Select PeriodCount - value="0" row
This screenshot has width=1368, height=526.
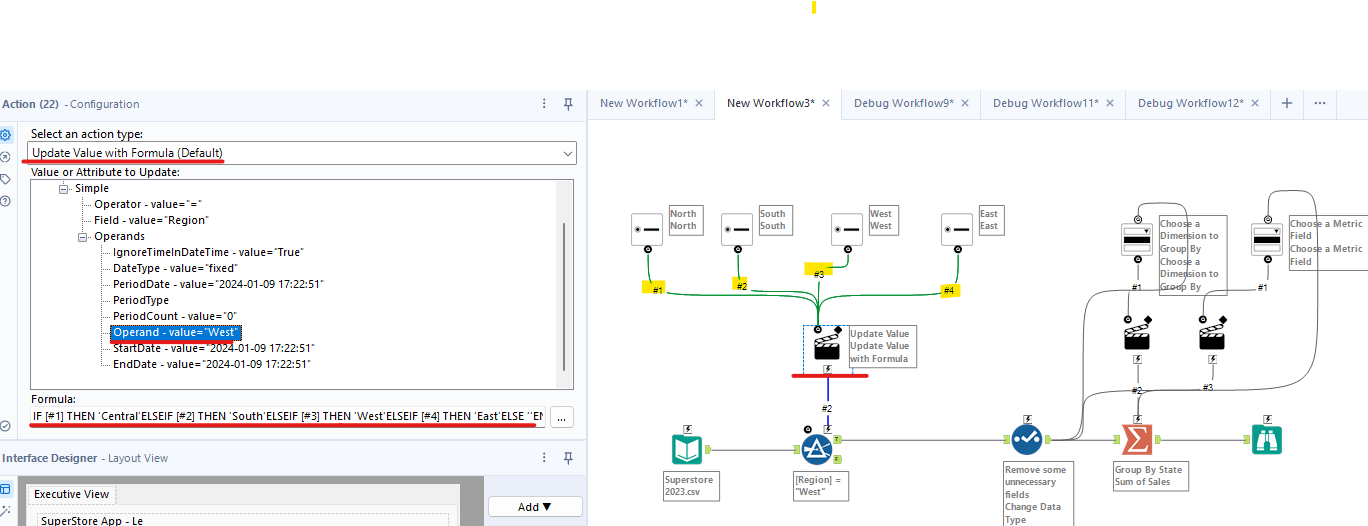[x=174, y=316]
